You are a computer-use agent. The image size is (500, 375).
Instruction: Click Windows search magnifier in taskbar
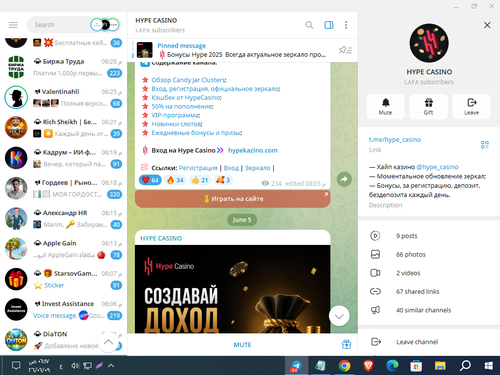point(465,366)
